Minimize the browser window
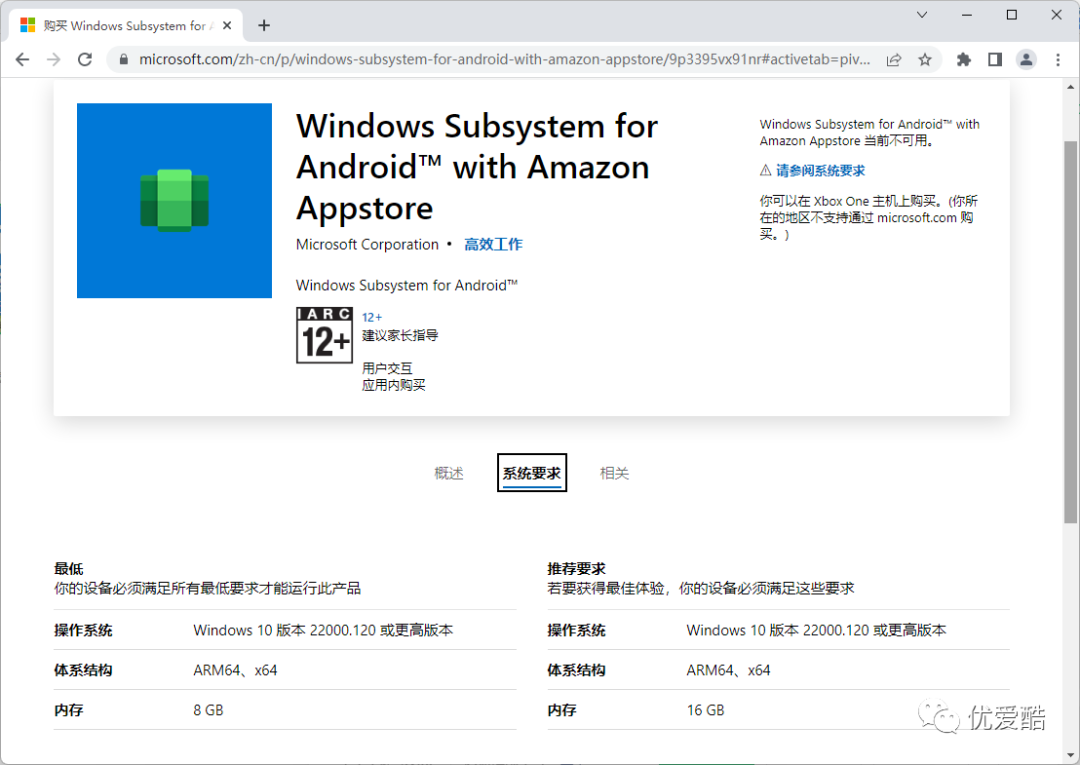This screenshot has width=1080, height=765. [967, 14]
